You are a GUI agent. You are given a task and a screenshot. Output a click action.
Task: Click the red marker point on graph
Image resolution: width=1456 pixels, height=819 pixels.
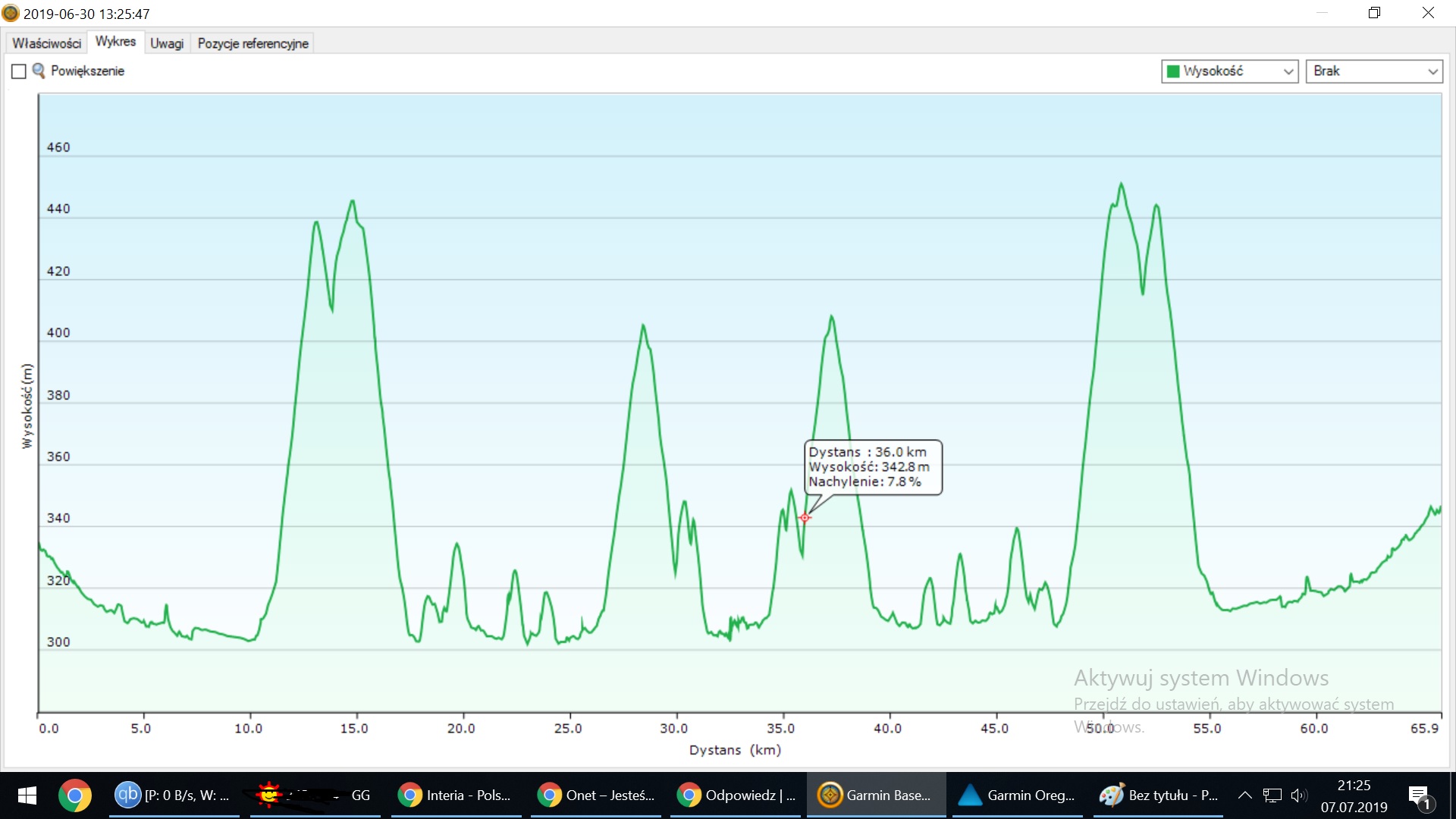coord(805,518)
